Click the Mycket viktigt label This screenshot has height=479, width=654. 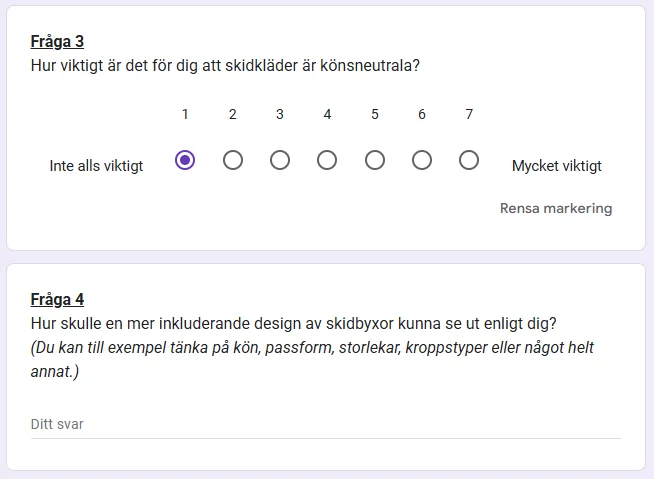[557, 166]
